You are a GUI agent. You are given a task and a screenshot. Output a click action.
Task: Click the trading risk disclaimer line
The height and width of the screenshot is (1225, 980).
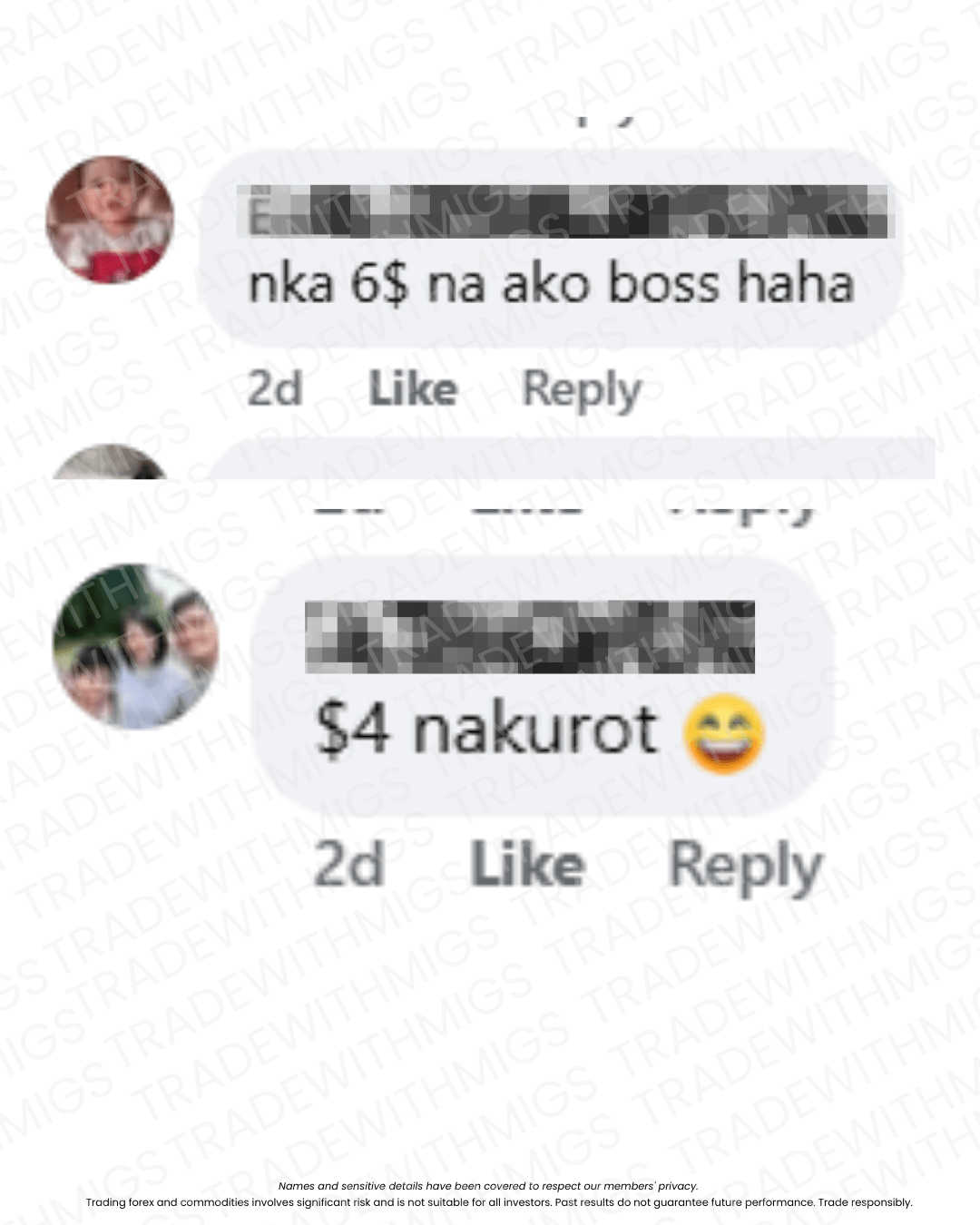(x=499, y=1202)
